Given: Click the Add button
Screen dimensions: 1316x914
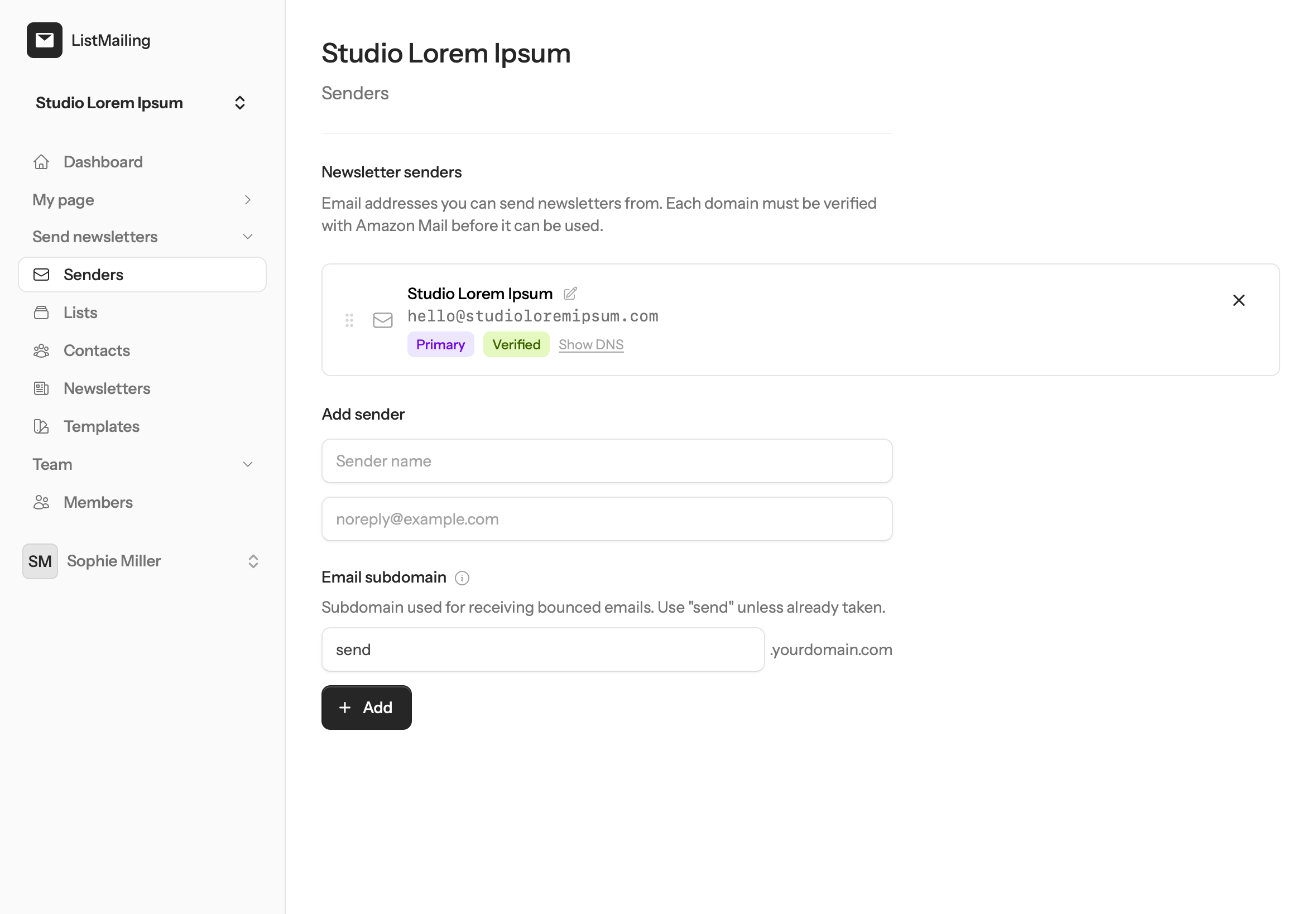Looking at the screenshot, I should 366,708.
